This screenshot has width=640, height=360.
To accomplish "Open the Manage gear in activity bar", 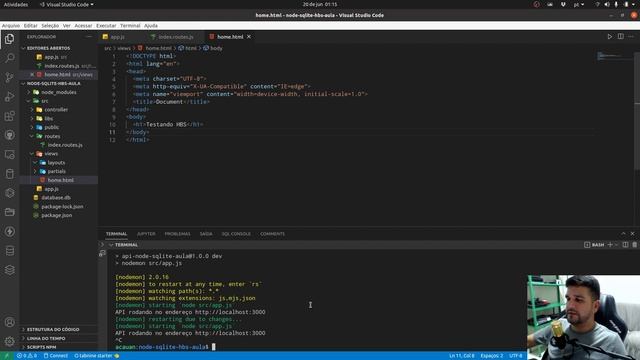I will click(9, 341).
